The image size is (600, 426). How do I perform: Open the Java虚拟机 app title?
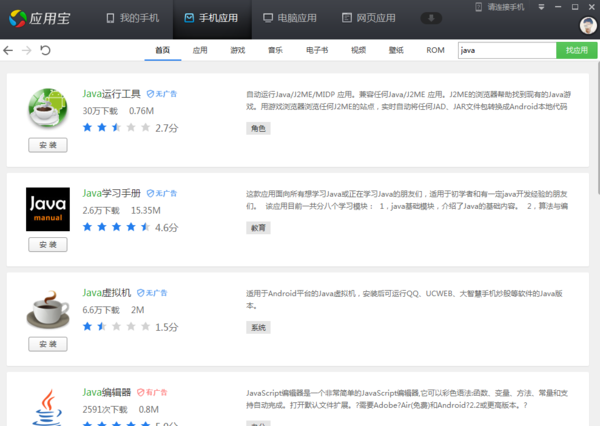point(107,293)
